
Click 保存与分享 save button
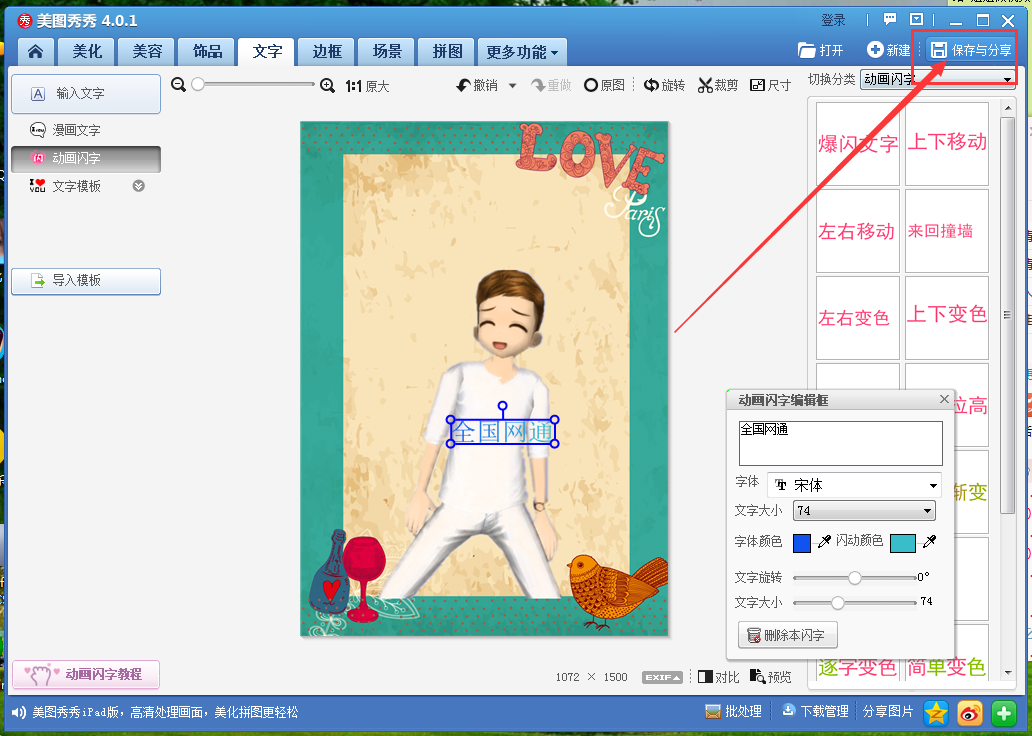coord(971,50)
